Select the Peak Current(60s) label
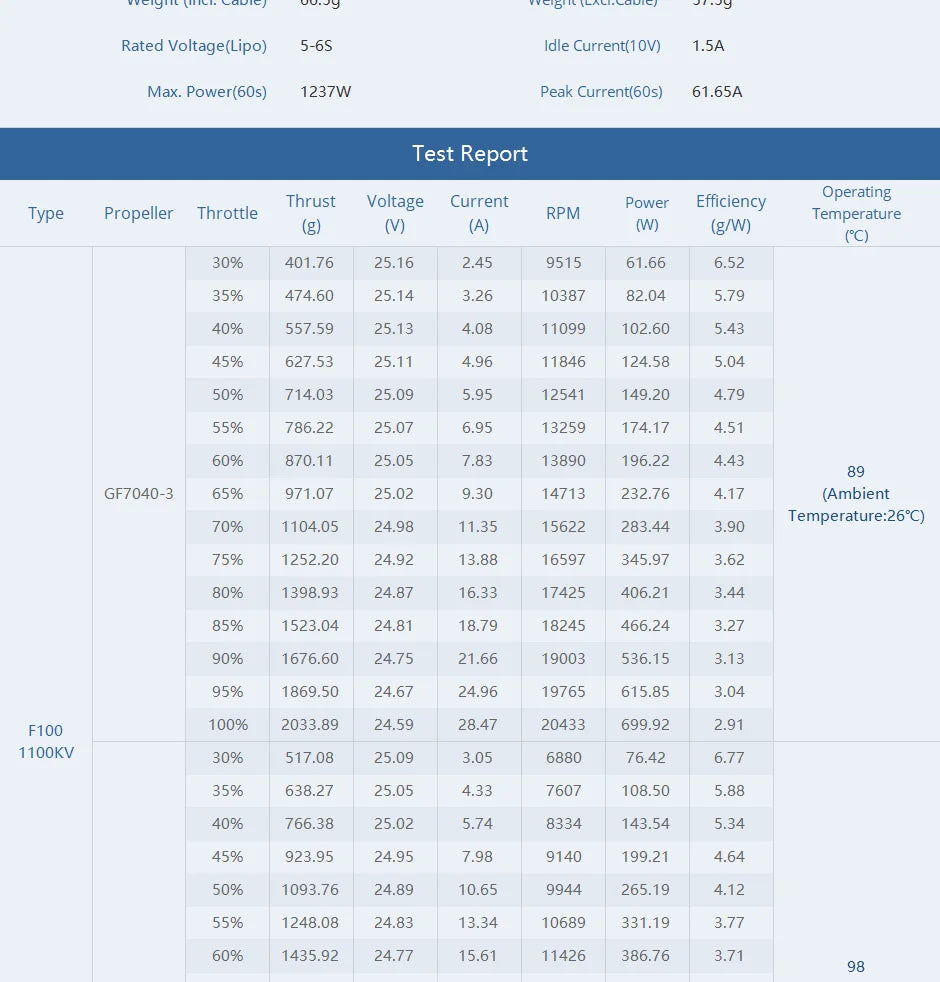 click(x=601, y=92)
